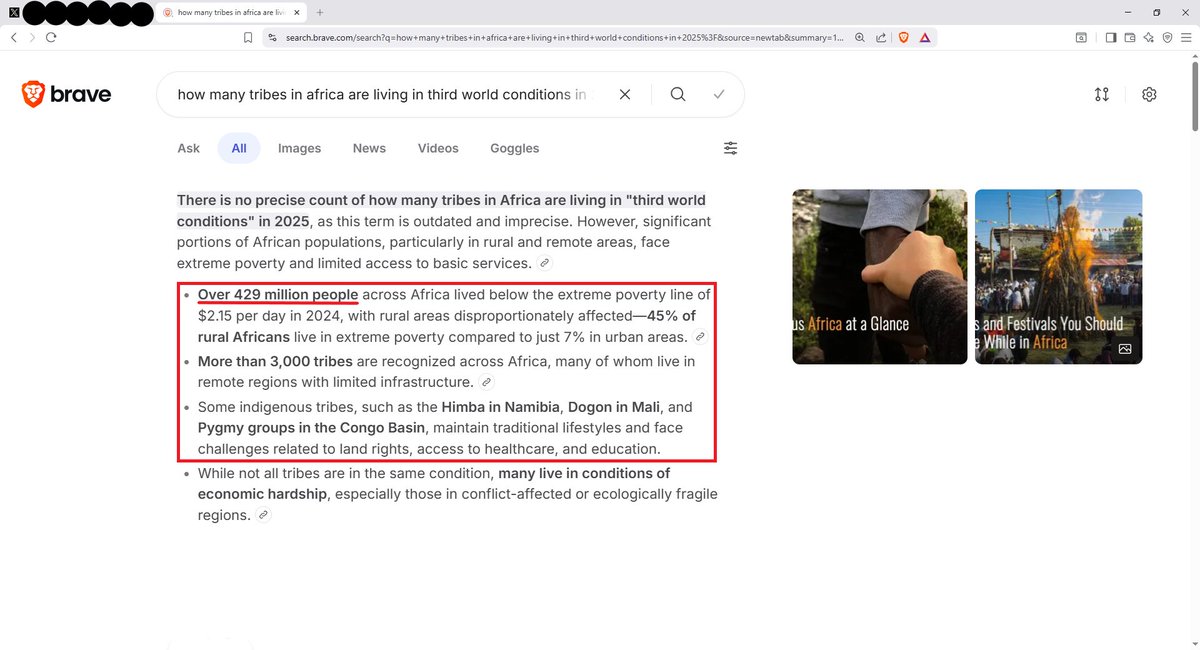Image resolution: width=1200 pixels, height=650 pixels.
Task: Close the Brave search tab
Action: click(x=297, y=13)
